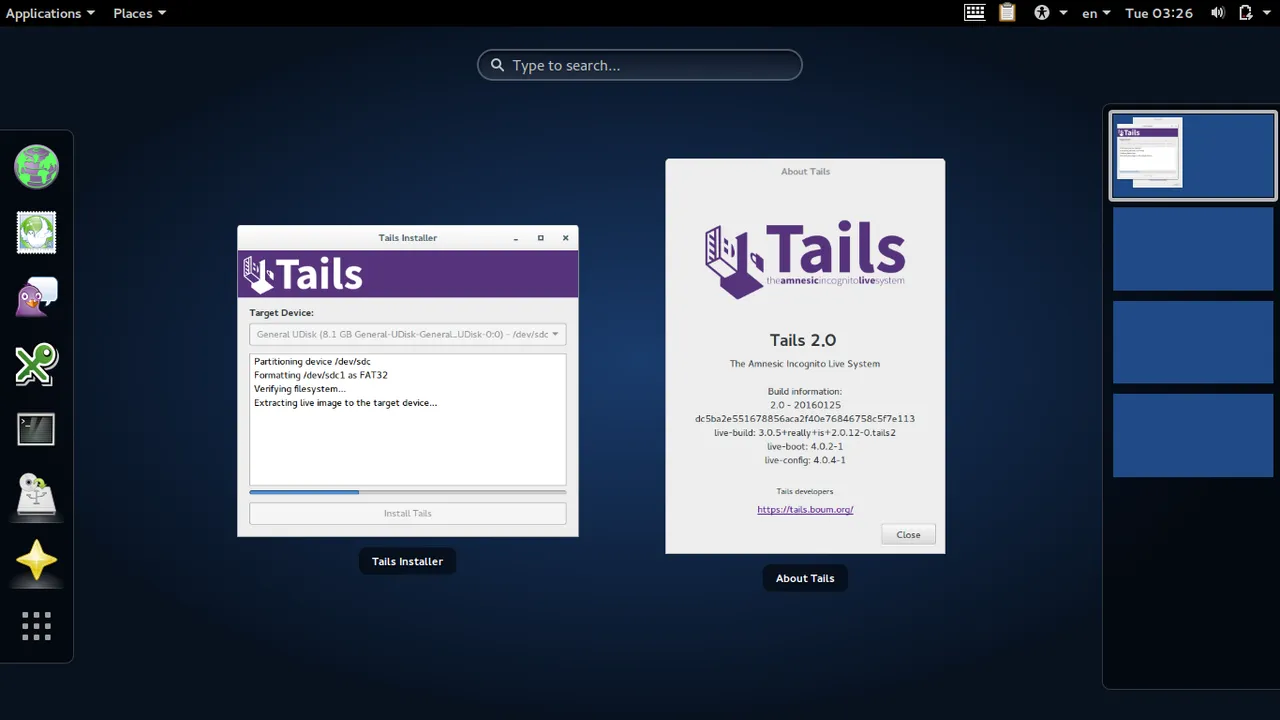Click the yellow star dash icon
The image size is (1280, 720).
[36, 561]
